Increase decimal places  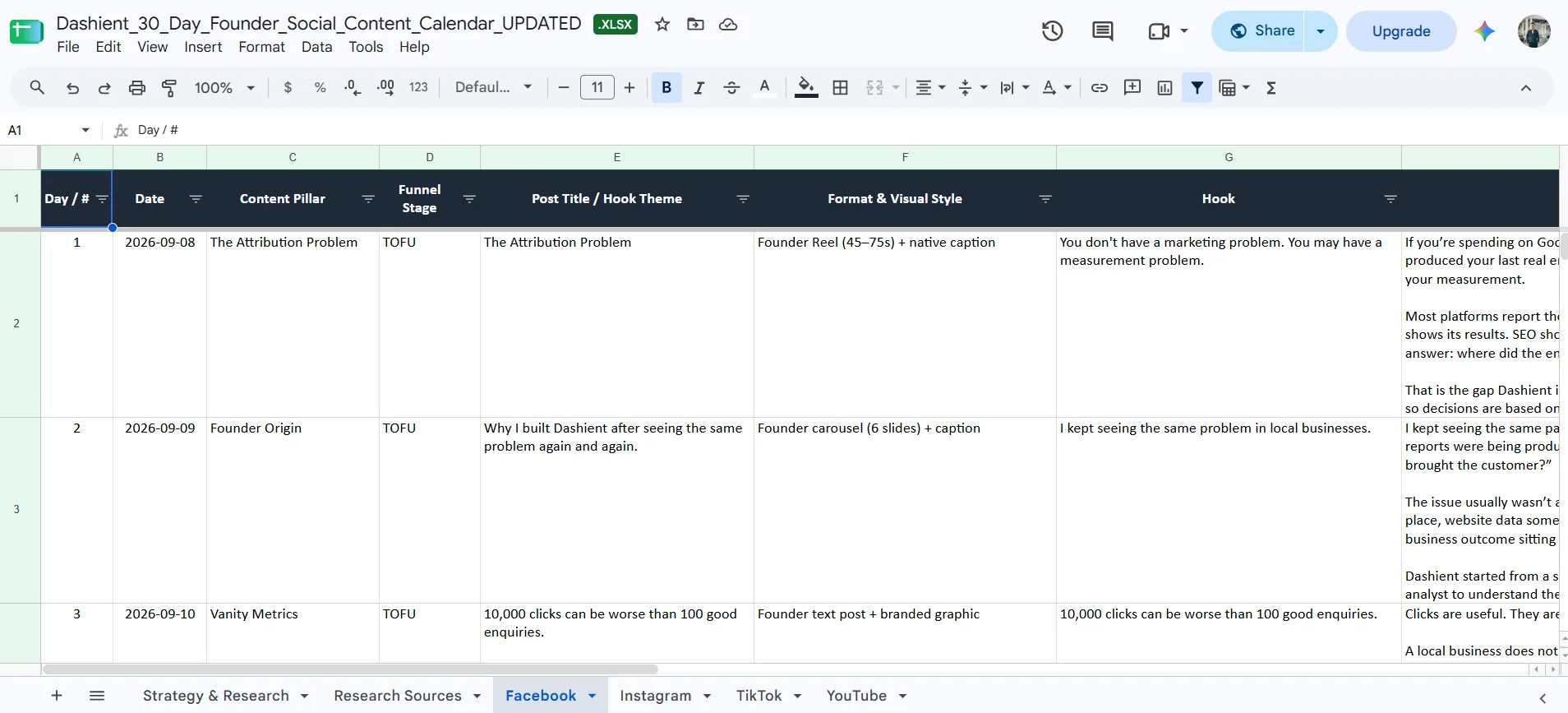coord(385,87)
